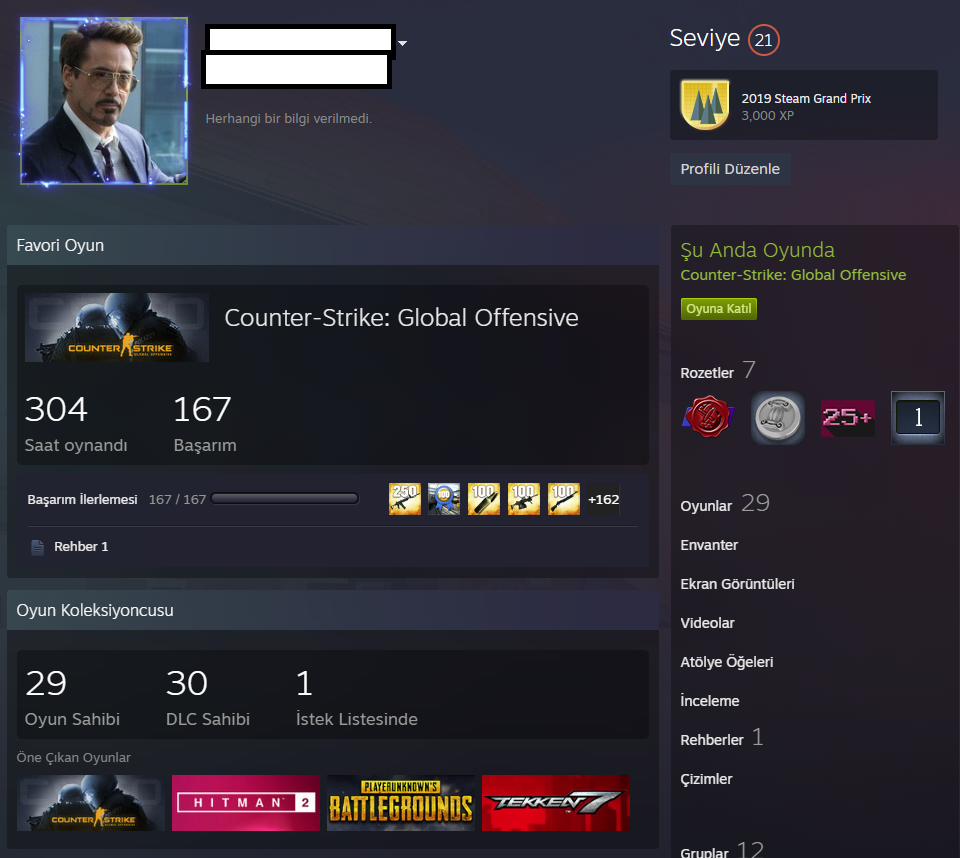Click the level 21 circle badge
The height and width of the screenshot is (858, 960).
(x=763, y=40)
